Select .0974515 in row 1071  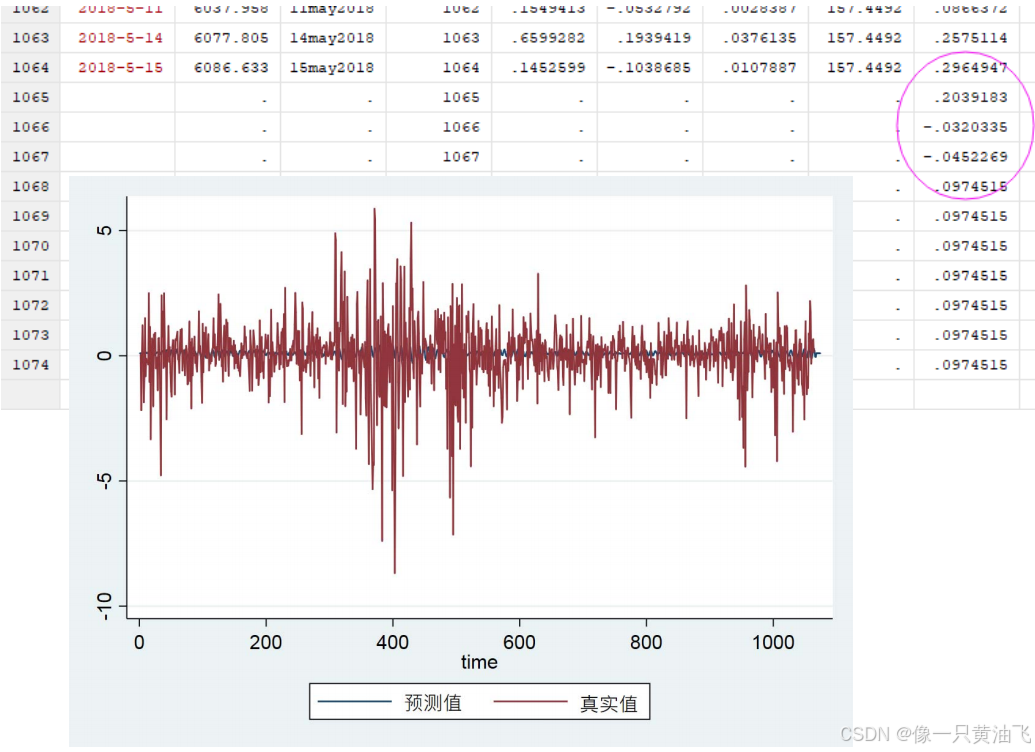click(970, 275)
